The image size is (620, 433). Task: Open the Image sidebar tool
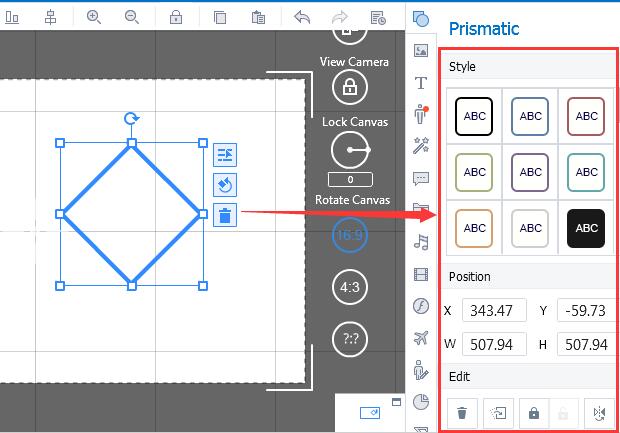coord(421,51)
